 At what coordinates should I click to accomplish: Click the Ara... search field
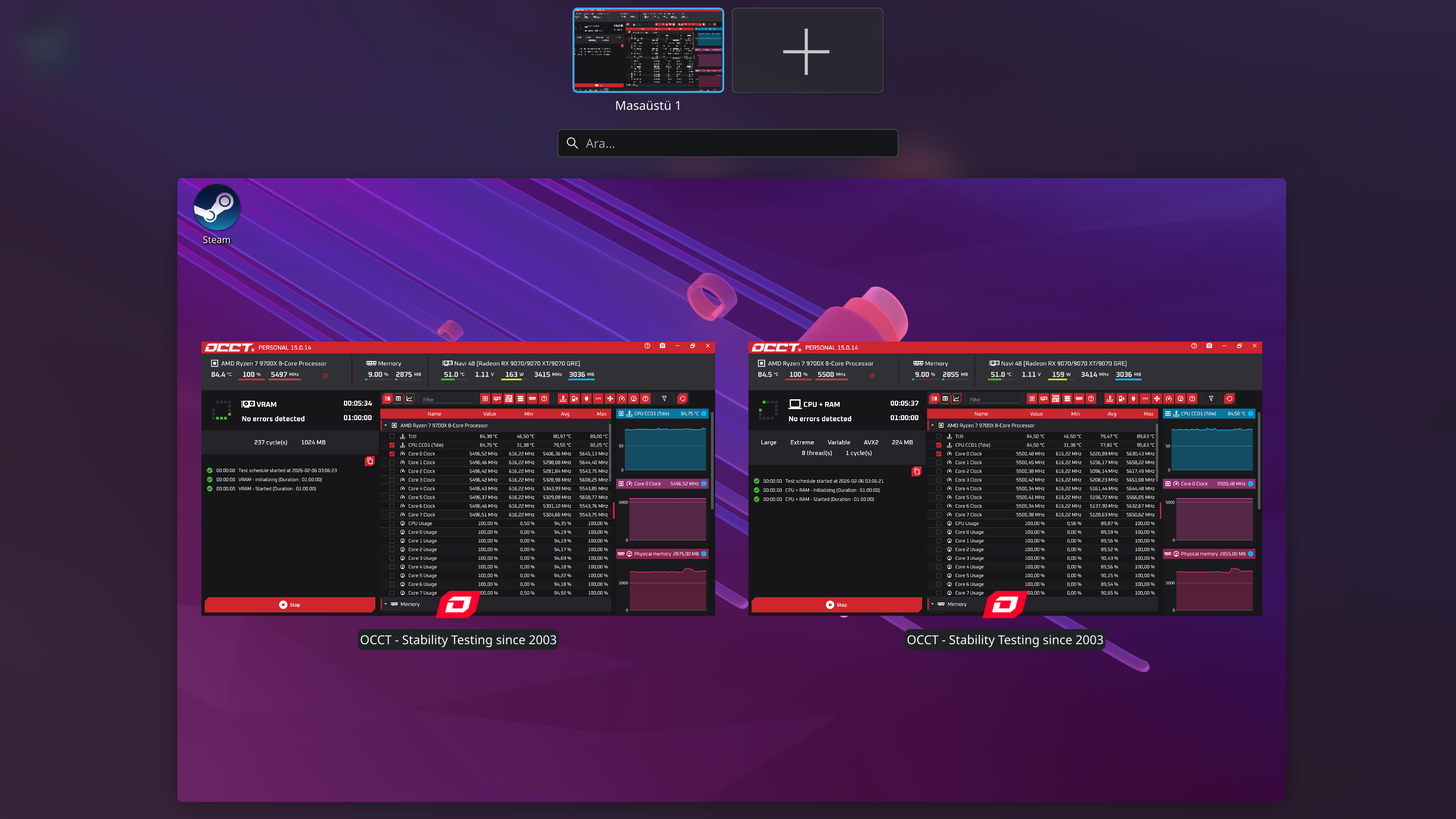click(728, 143)
